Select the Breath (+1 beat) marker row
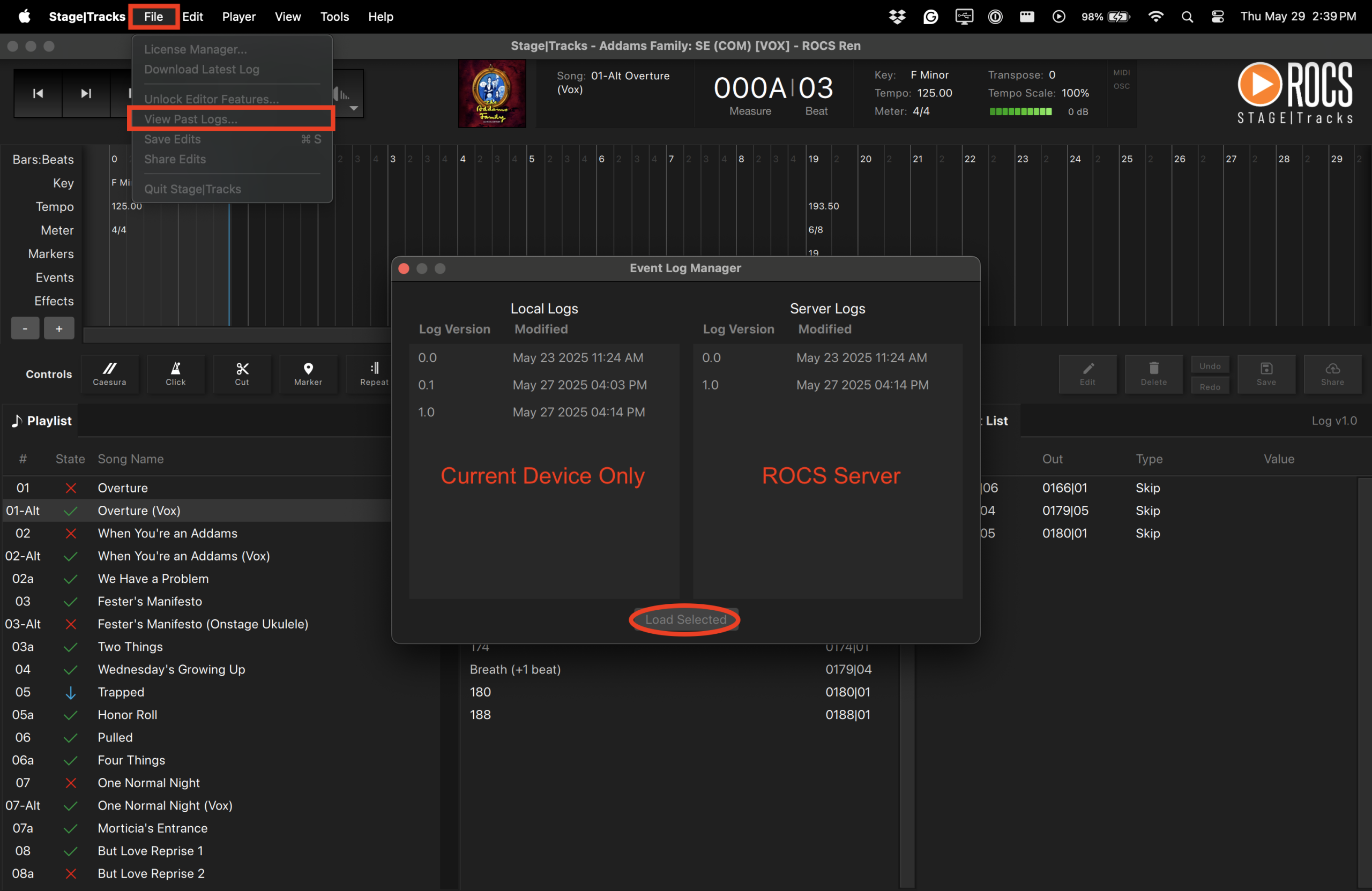Image resolution: width=1372 pixels, height=891 pixels. (680, 670)
